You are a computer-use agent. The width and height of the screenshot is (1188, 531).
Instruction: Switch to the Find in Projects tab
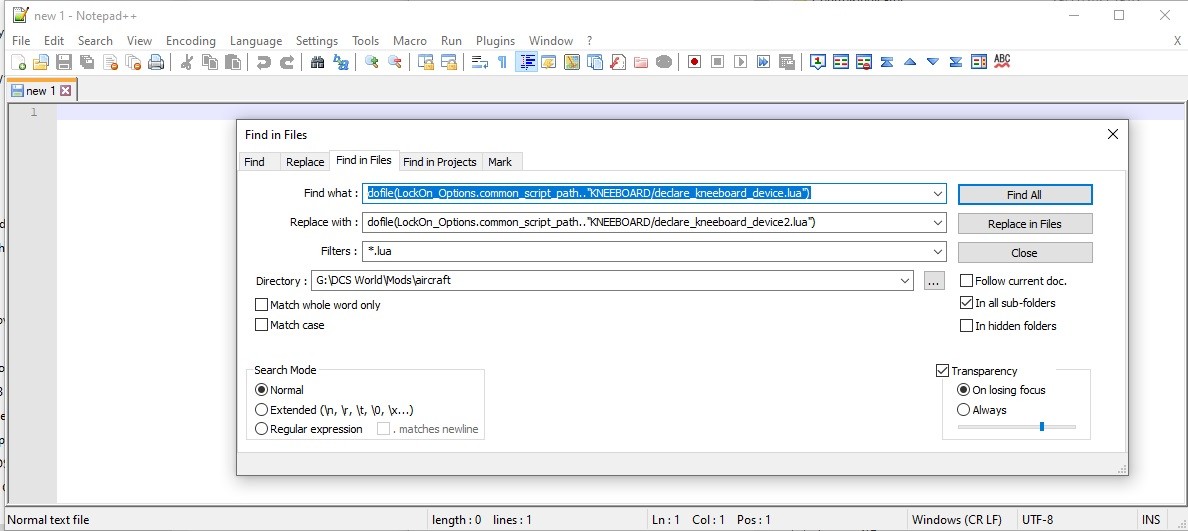(439, 162)
